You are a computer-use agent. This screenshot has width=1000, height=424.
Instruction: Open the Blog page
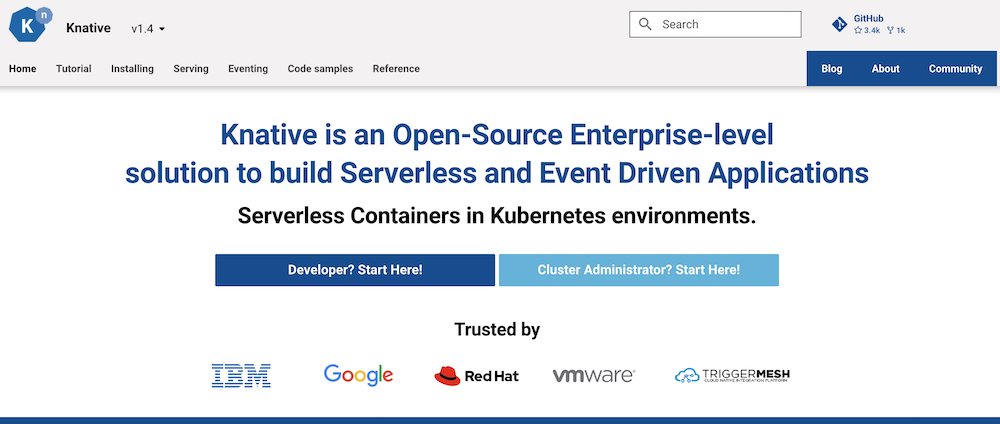point(832,69)
